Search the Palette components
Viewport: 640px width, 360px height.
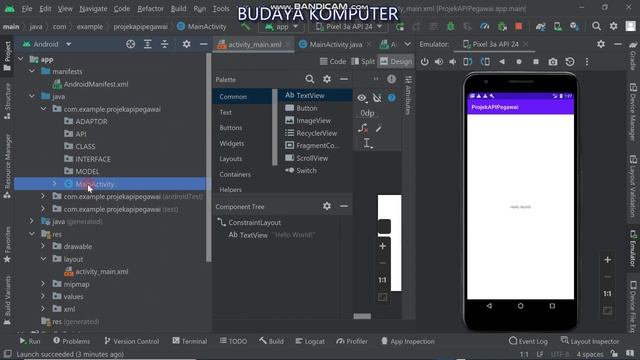click(x=310, y=79)
